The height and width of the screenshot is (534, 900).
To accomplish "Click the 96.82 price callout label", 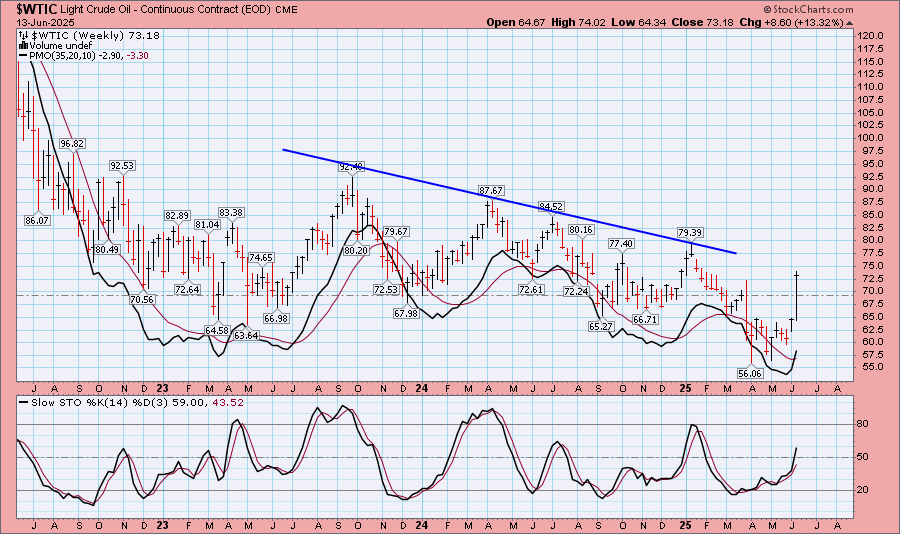I will tap(71, 143).
